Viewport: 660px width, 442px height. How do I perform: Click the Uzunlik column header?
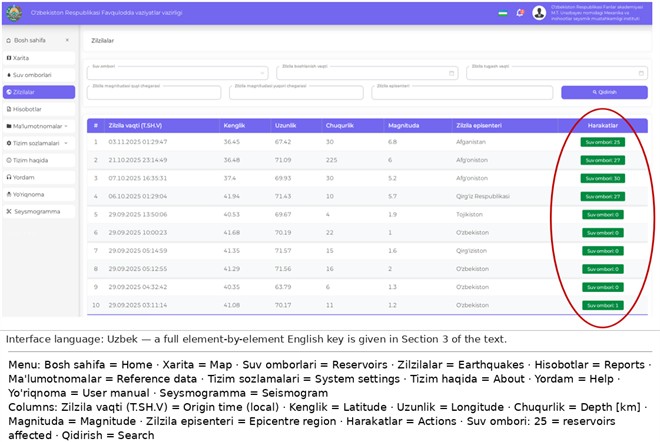285,125
